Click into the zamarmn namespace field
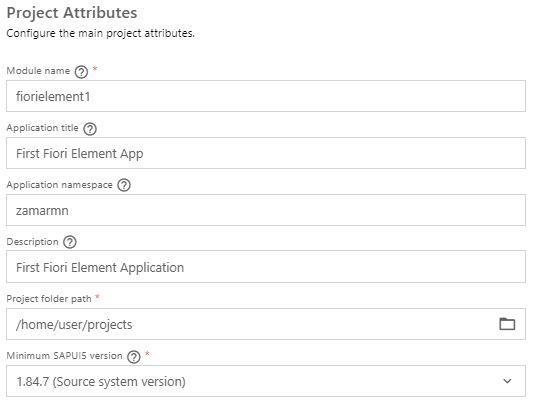This screenshot has width=540, height=403. (x=266, y=210)
